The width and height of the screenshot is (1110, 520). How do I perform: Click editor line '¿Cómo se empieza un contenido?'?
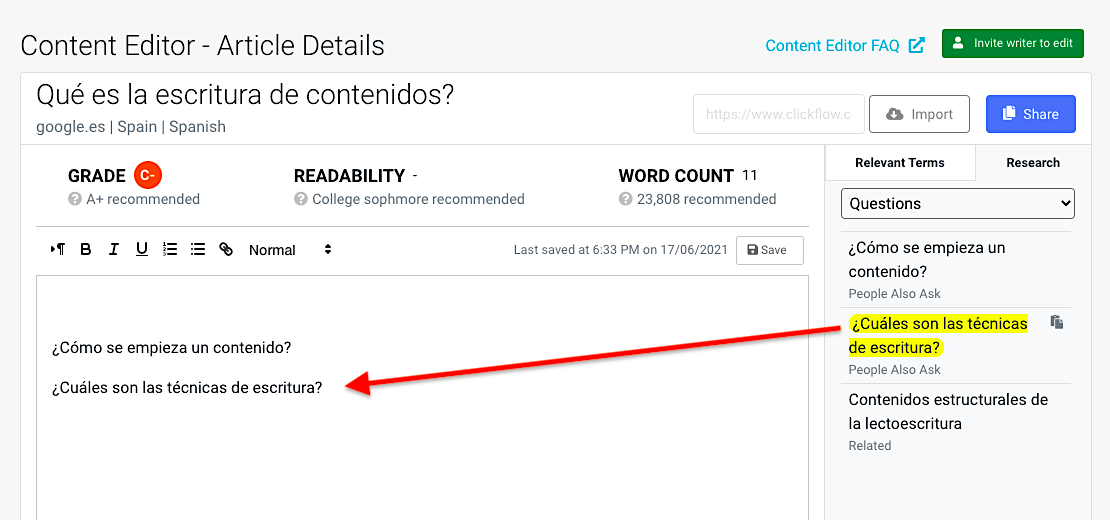172,348
